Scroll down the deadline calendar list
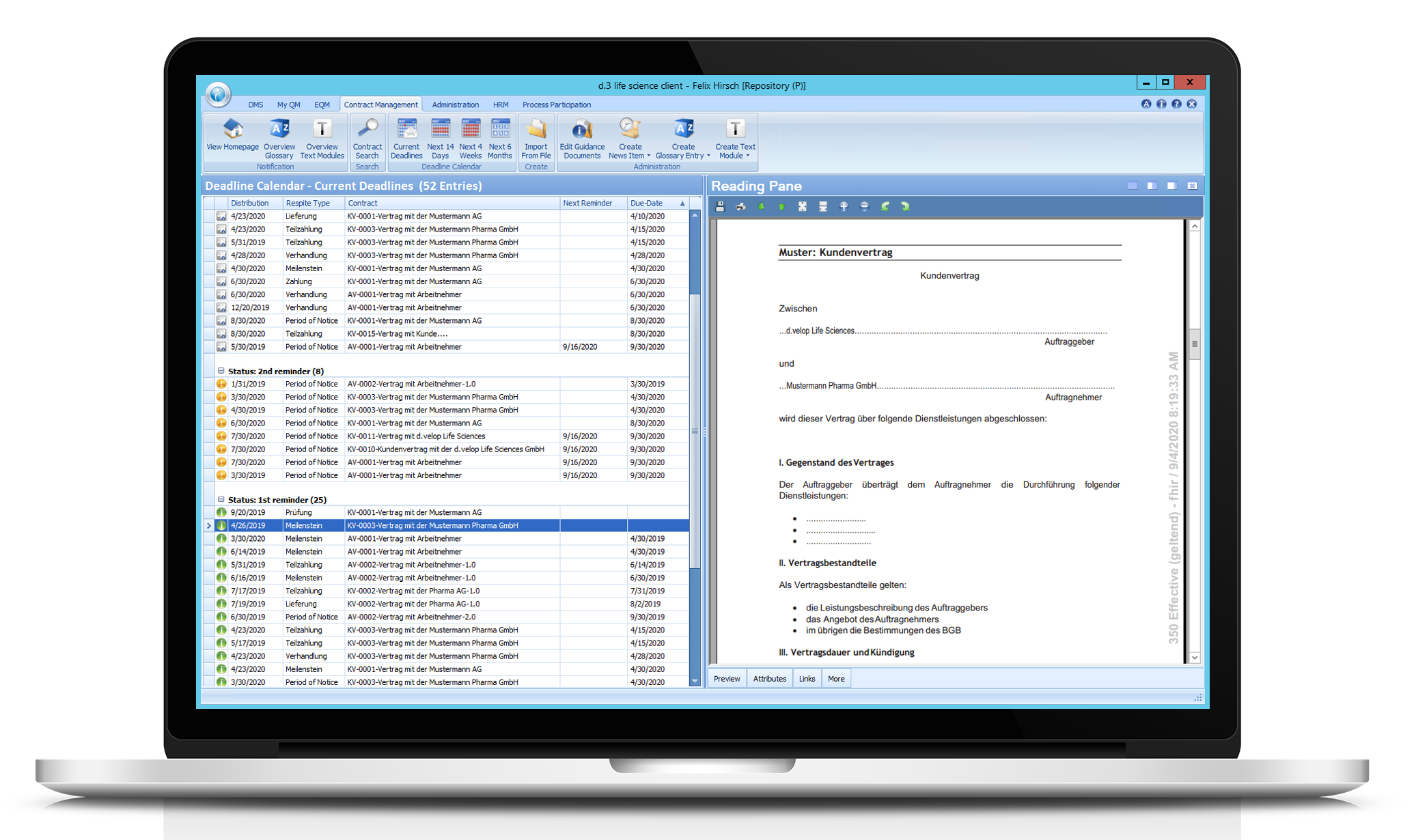The image size is (1416, 840). 693,685
